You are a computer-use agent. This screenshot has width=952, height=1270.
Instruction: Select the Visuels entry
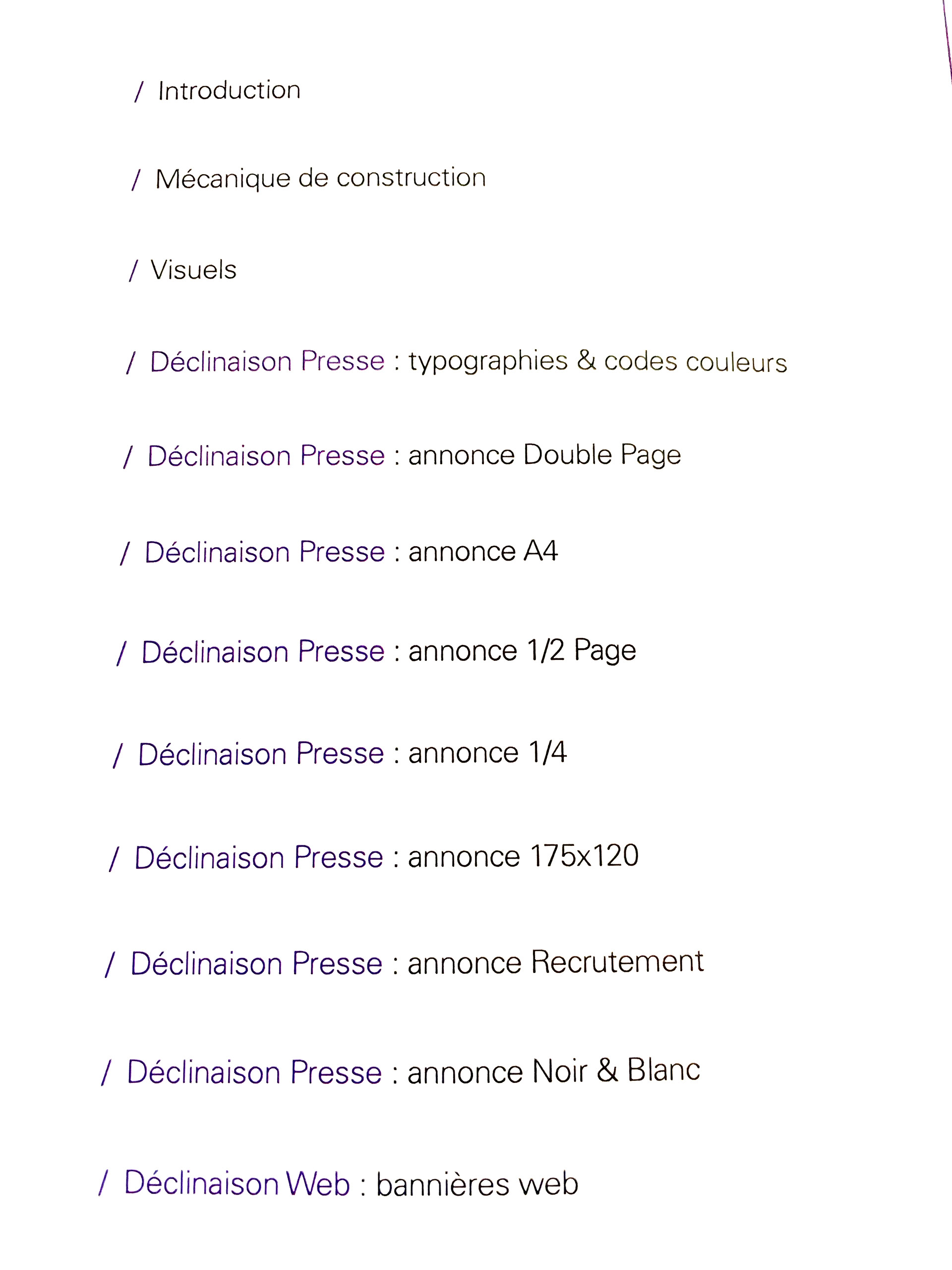coord(193,270)
